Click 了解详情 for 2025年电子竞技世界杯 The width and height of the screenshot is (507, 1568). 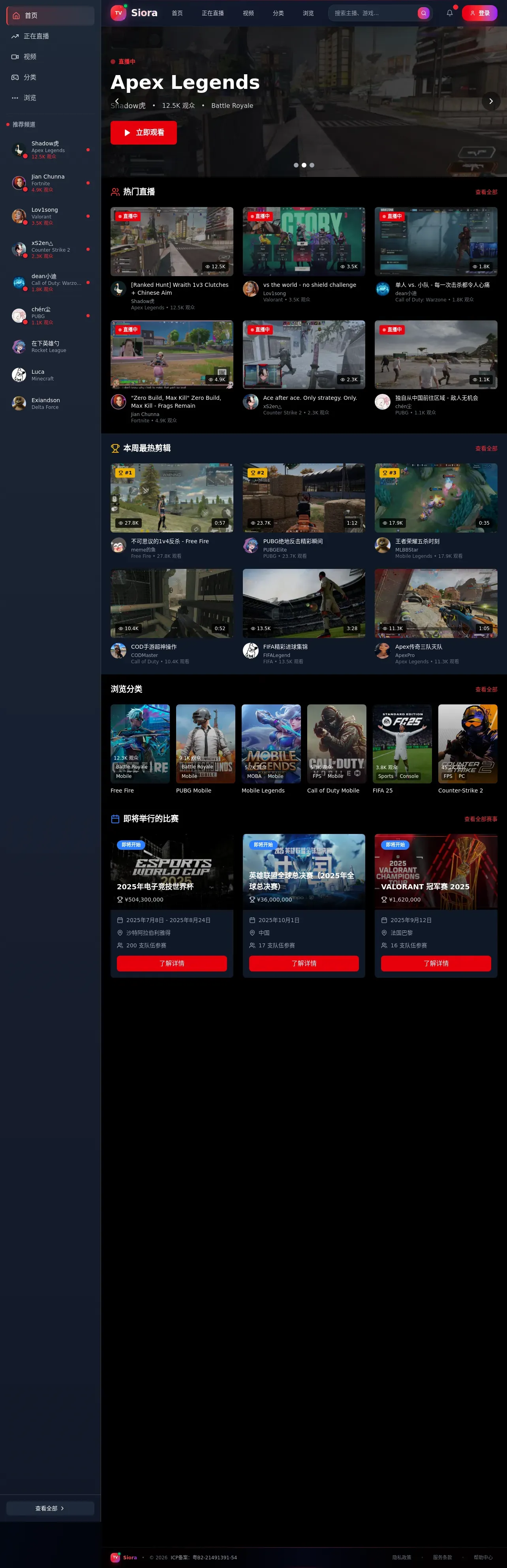[172, 964]
